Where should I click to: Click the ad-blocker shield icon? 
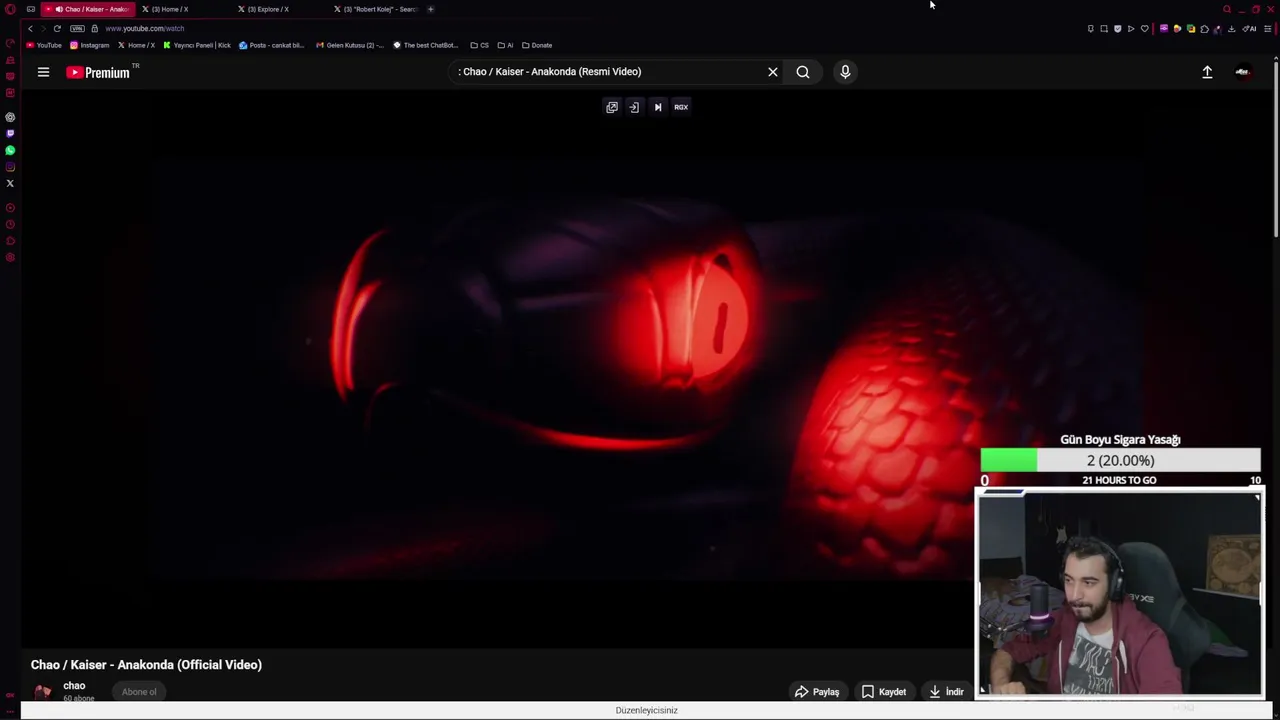pos(1118,29)
